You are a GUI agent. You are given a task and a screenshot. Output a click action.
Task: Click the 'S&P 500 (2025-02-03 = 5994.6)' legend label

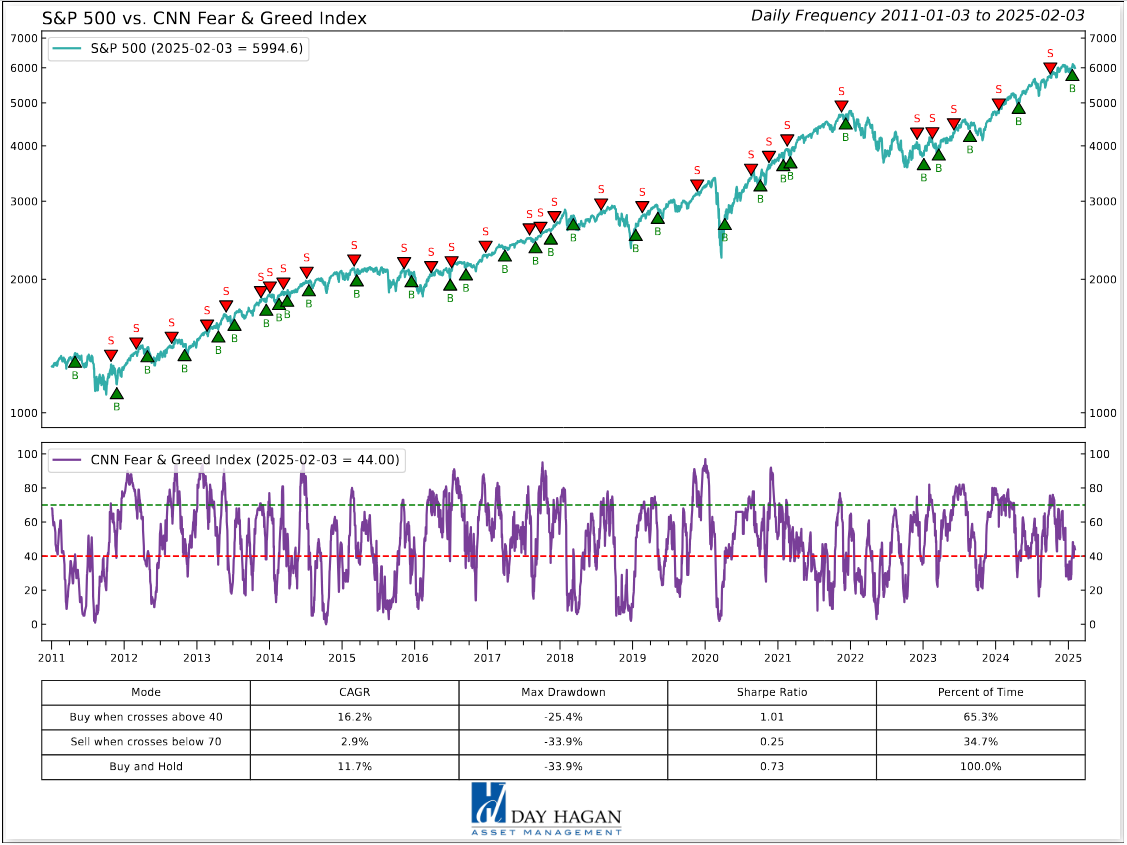pyautogui.click(x=196, y=49)
